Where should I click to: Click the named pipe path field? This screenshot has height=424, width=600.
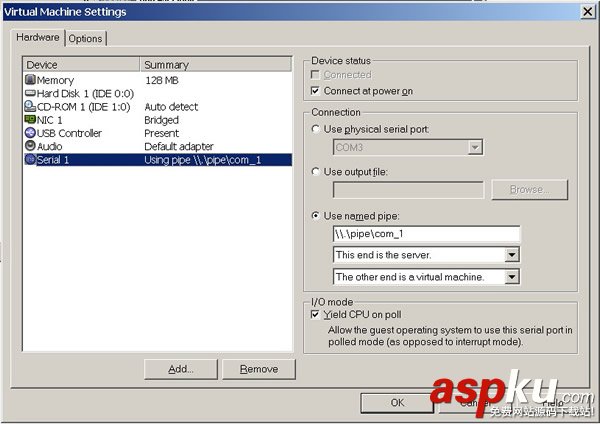[x=426, y=234]
